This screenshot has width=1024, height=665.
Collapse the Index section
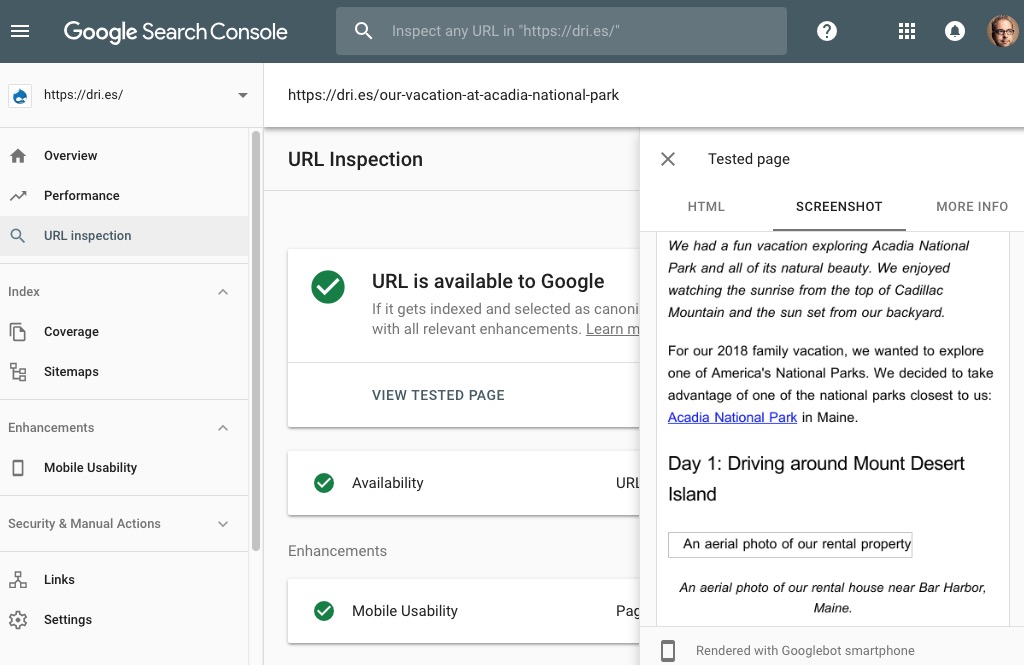[x=222, y=291]
